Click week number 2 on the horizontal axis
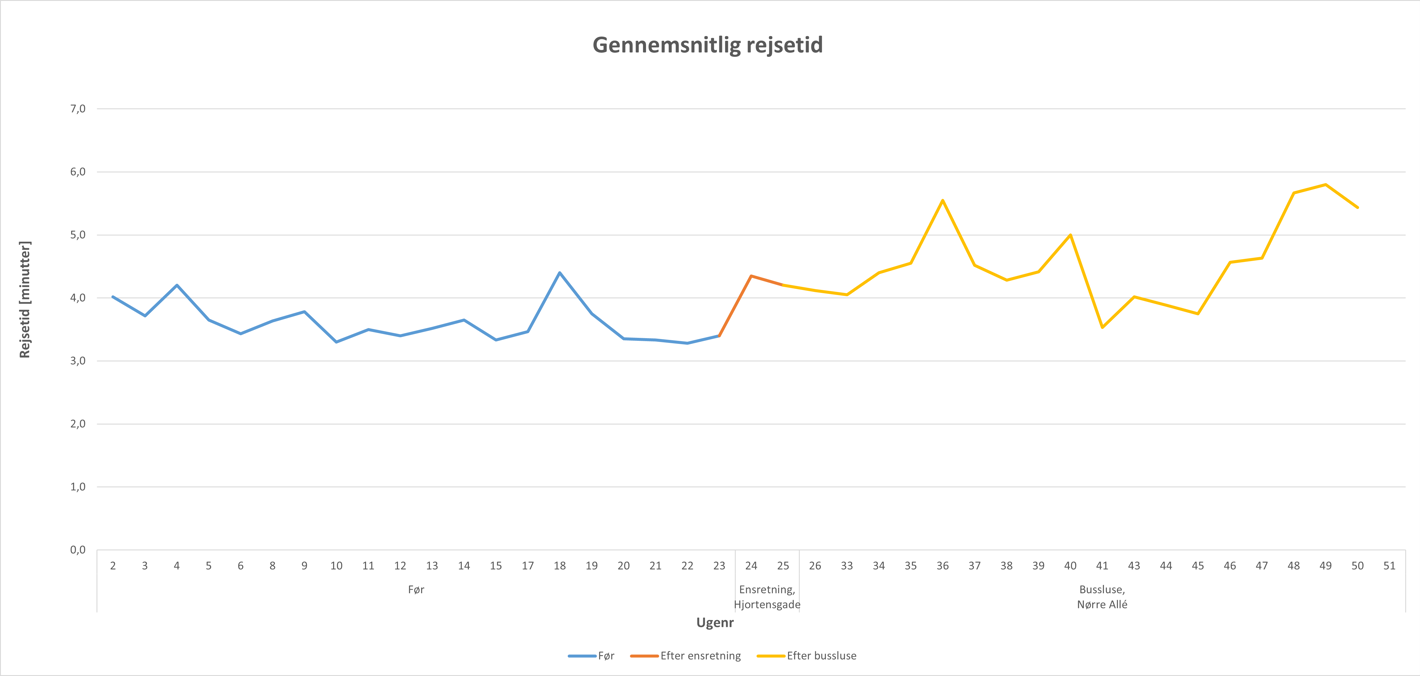Screen dimensions: 1420x676 (113, 566)
